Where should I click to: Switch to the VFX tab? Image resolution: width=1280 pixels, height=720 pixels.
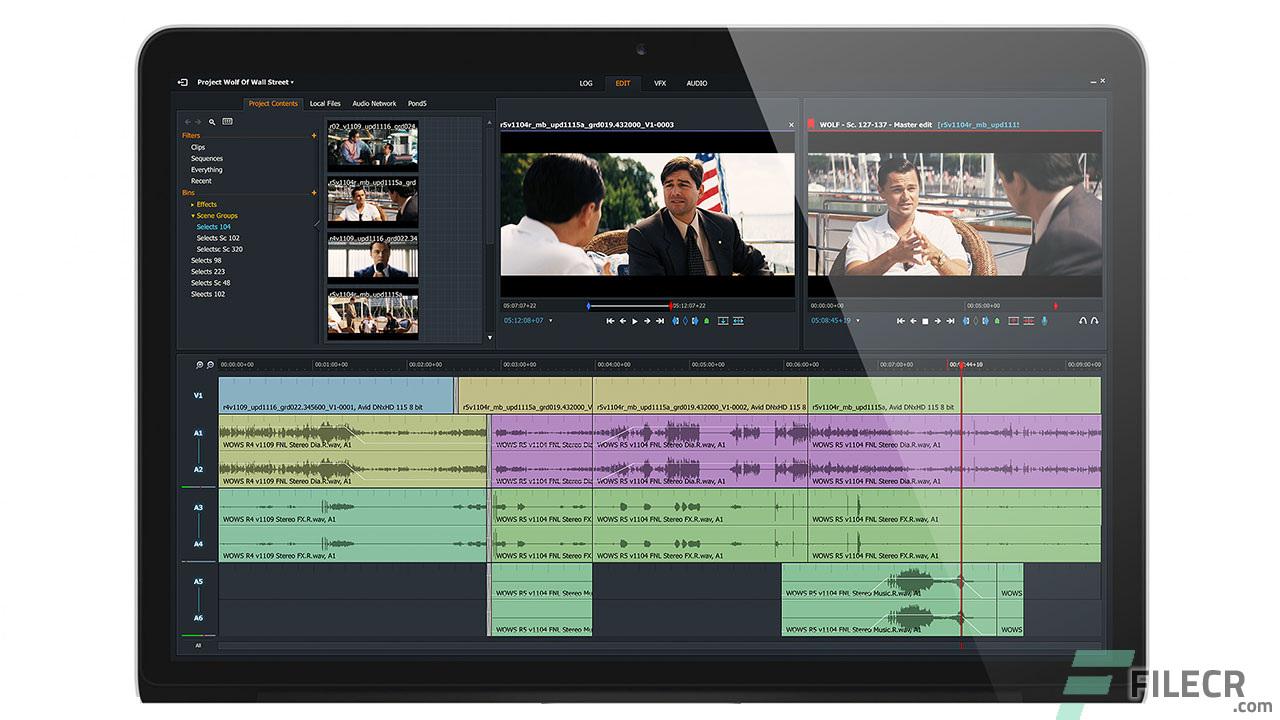tap(660, 83)
